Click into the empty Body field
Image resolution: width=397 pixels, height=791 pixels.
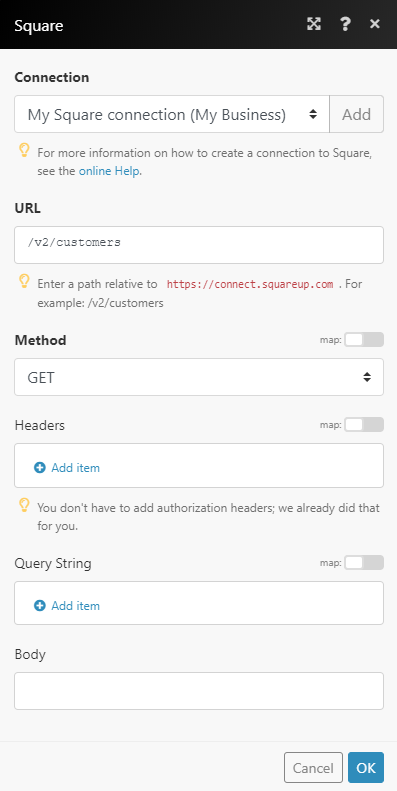[199, 691]
